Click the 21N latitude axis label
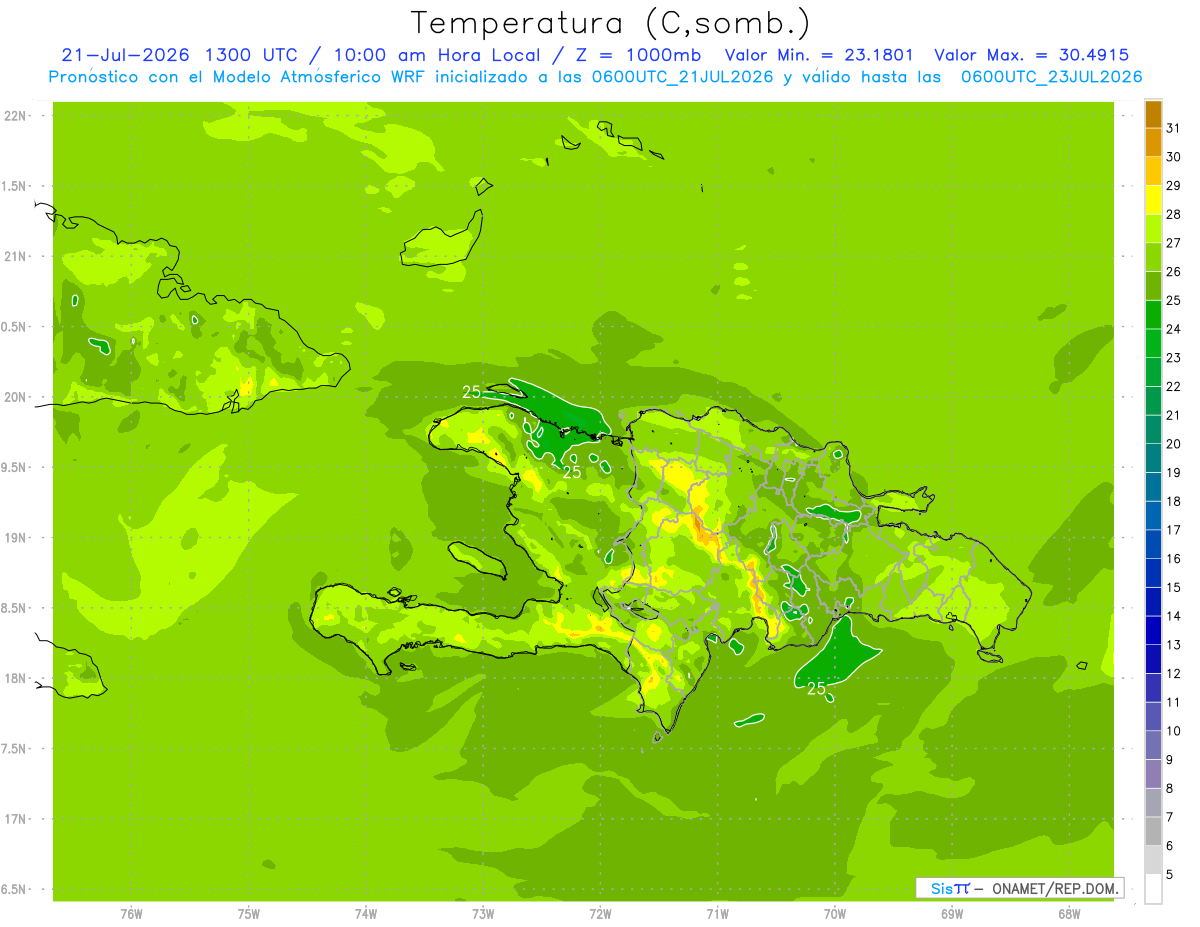 click(16, 256)
